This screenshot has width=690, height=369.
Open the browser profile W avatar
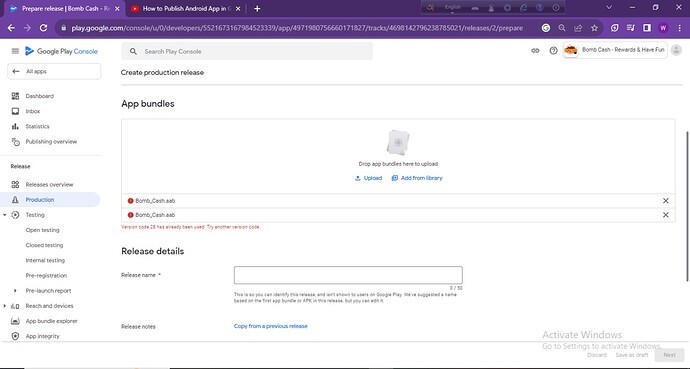[663, 28]
